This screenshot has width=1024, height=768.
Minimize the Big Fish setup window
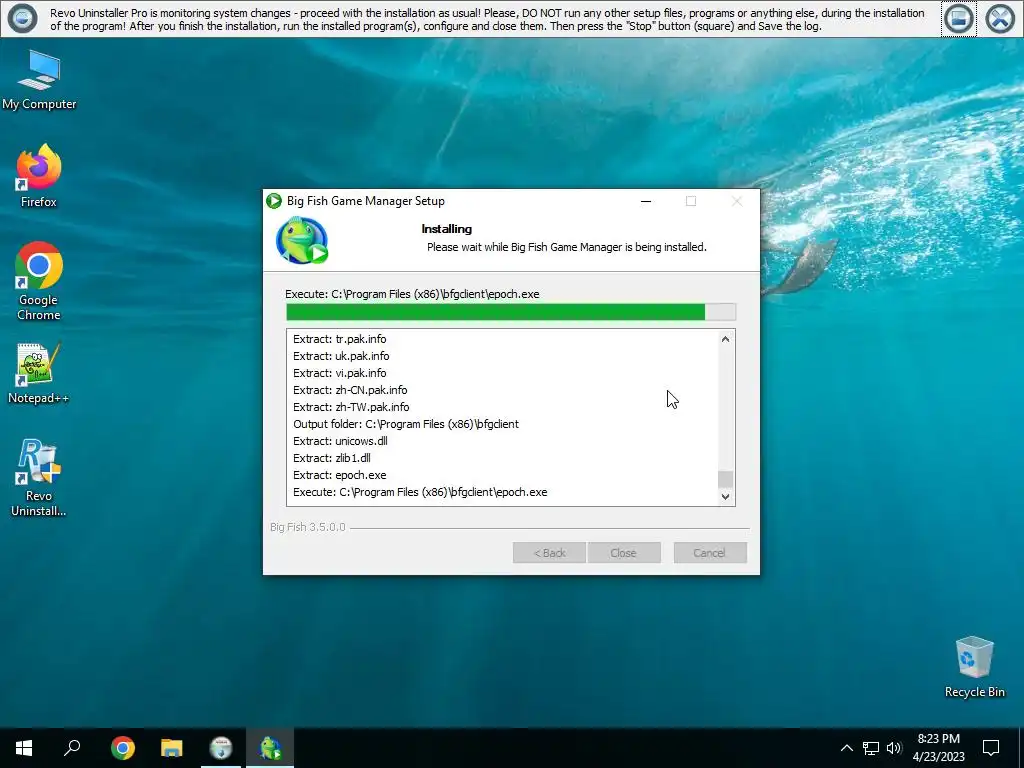tap(646, 201)
